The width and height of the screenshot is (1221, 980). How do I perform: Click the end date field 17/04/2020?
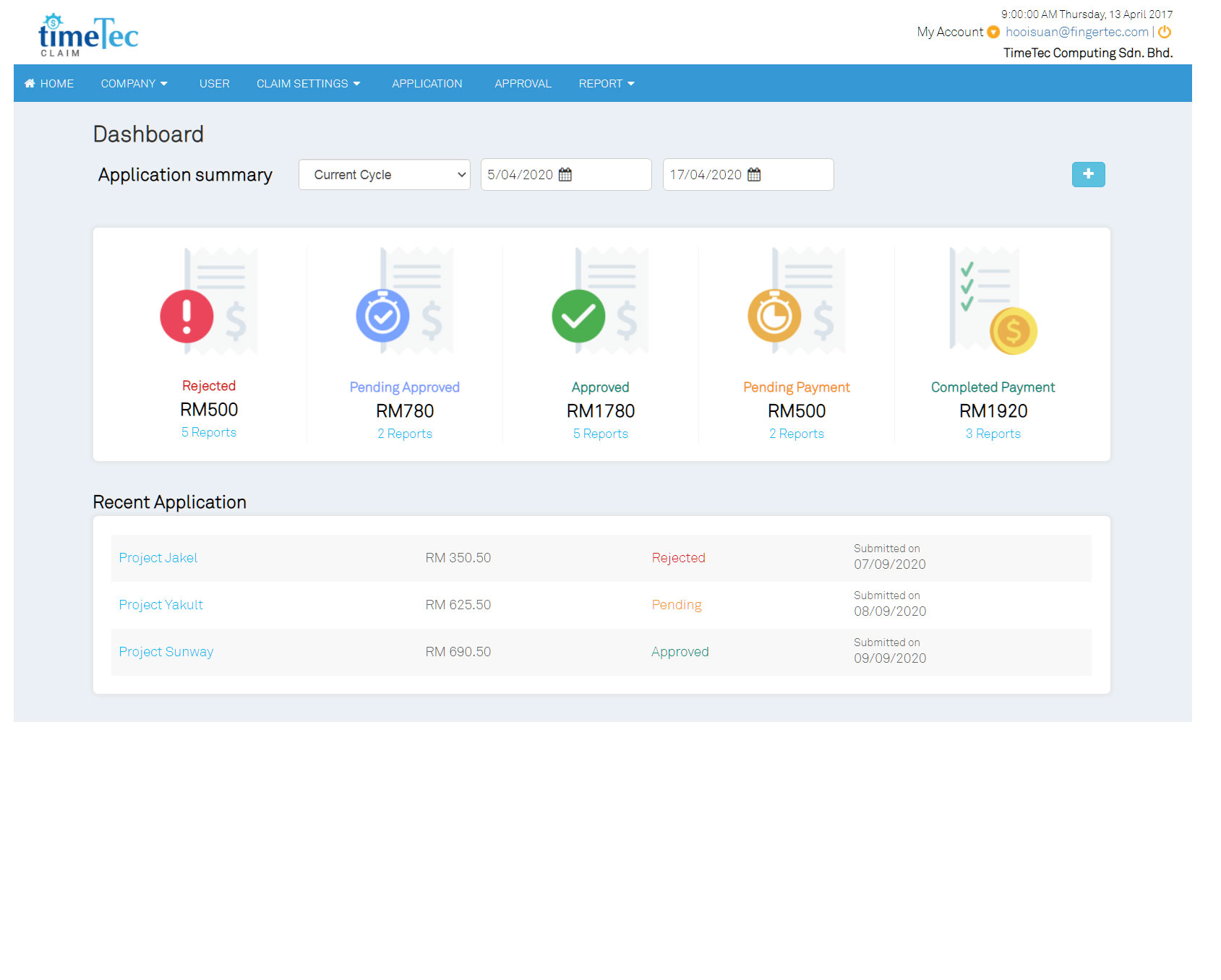point(748,175)
